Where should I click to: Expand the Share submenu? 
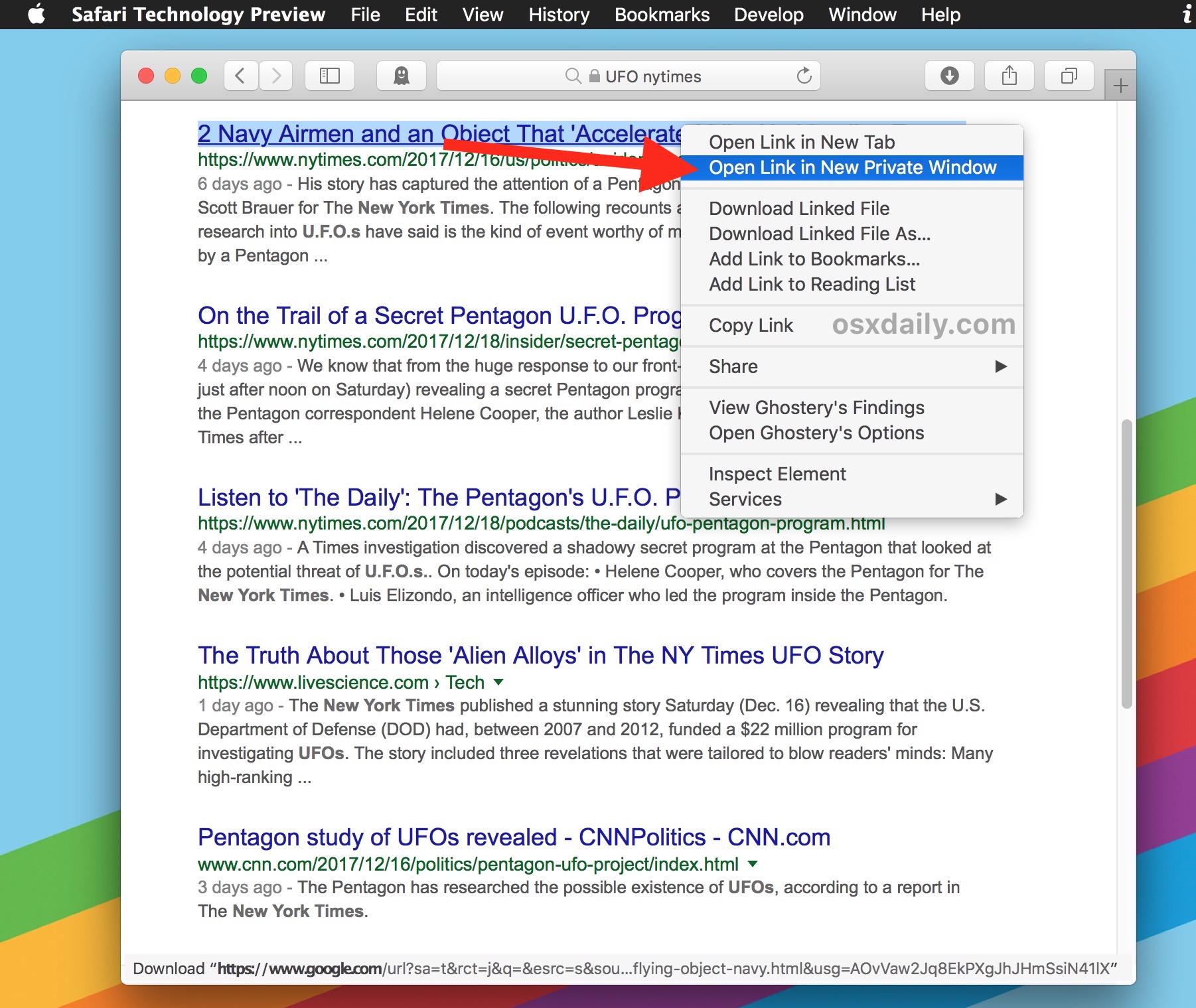852,366
